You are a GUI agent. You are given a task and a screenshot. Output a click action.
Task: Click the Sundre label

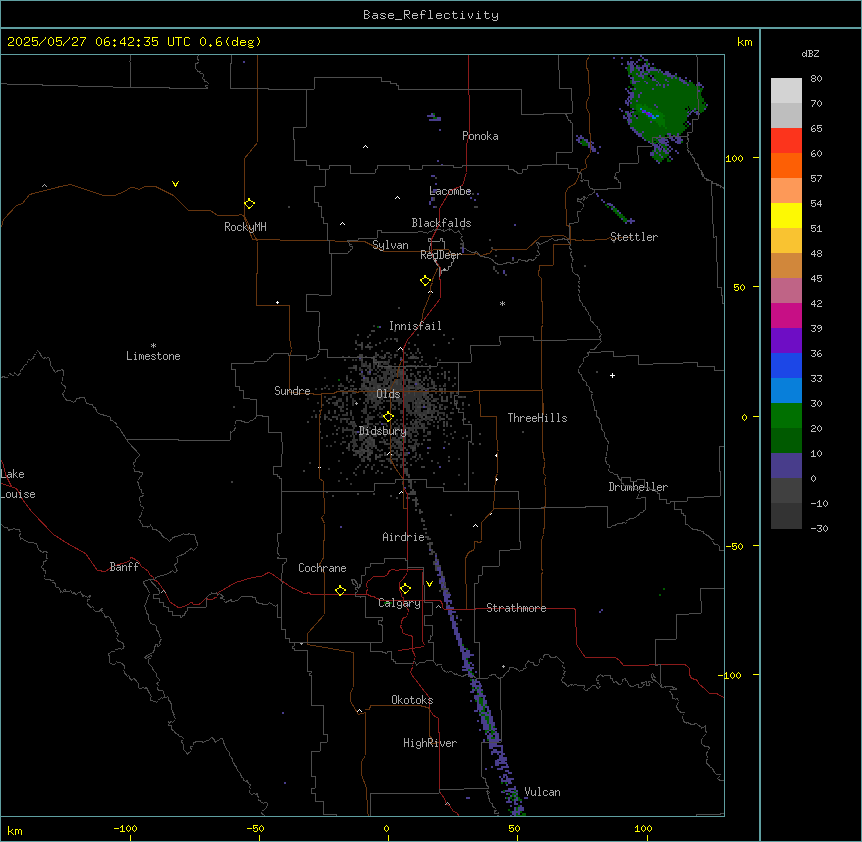(292, 391)
